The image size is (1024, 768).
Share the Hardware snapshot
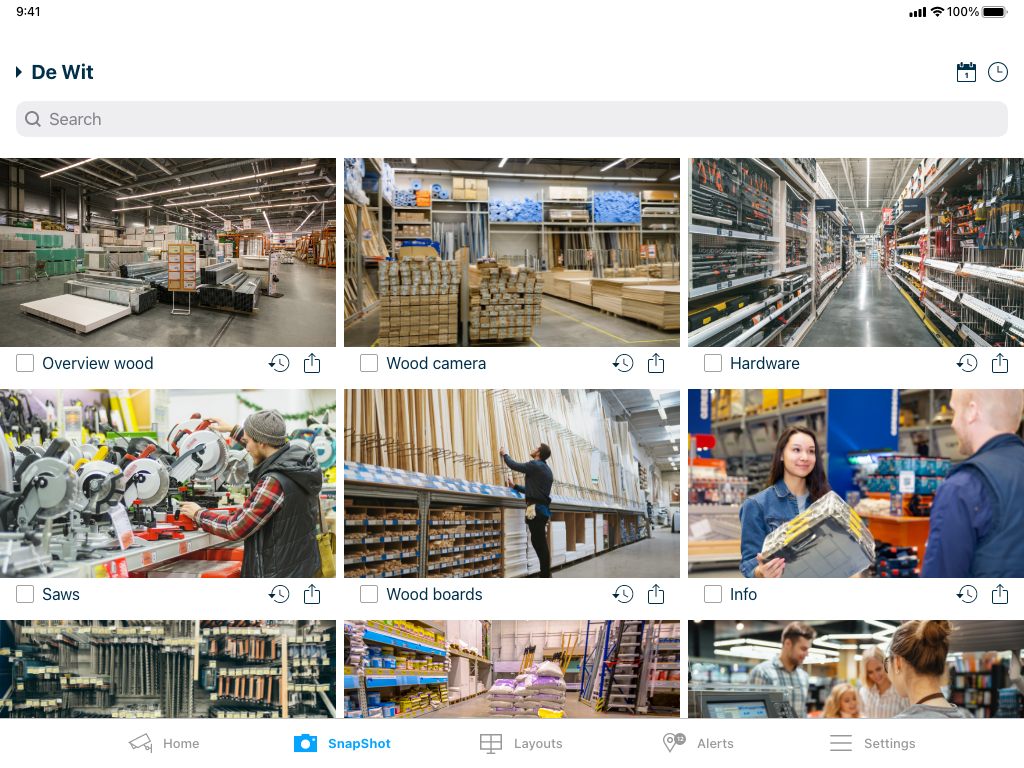[1000, 363]
